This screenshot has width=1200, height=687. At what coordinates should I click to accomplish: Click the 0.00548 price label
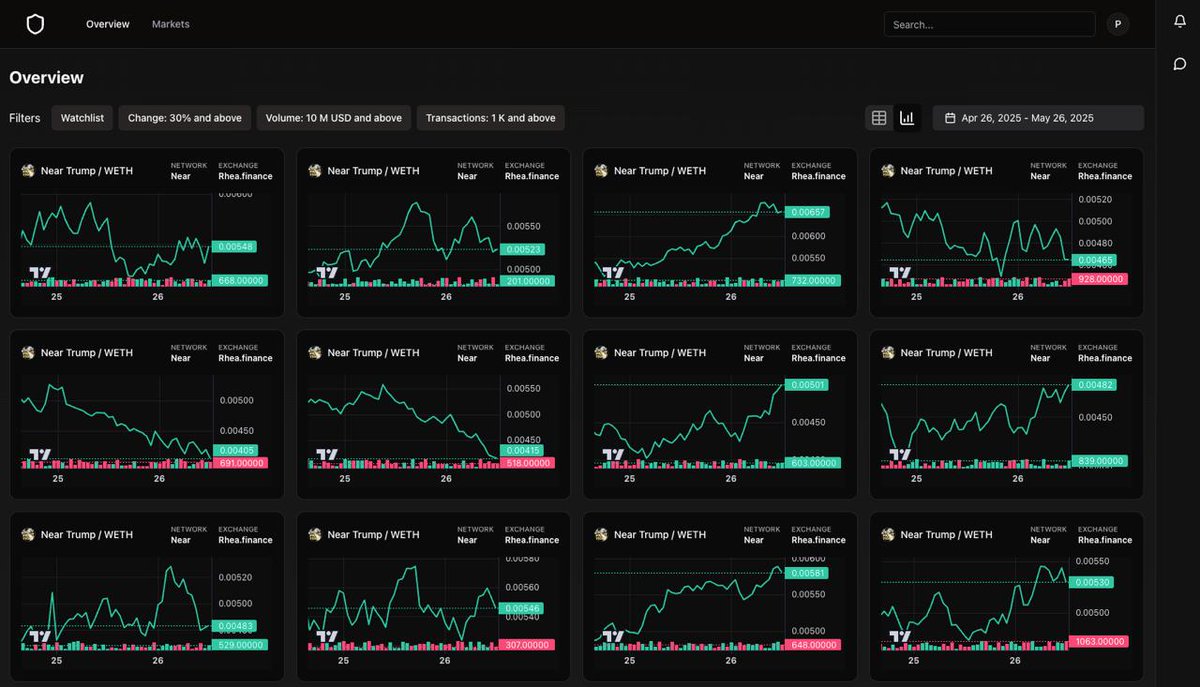pos(234,247)
